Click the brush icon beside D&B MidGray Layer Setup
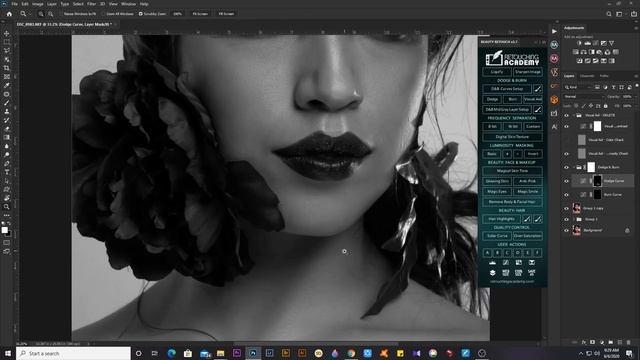Viewport: 640px width, 360px height. (x=538, y=109)
